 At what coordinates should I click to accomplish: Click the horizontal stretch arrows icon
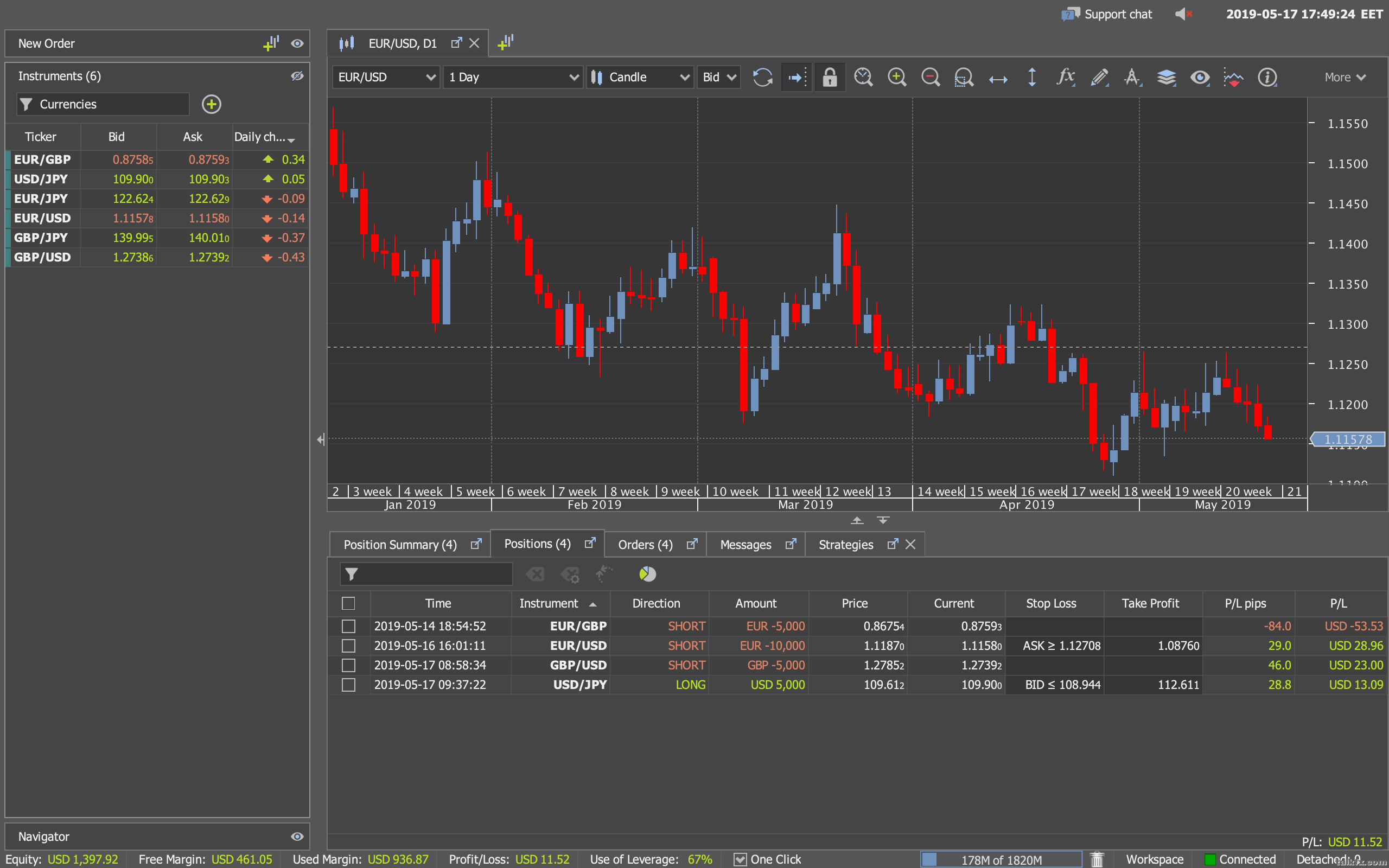tap(998, 79)
